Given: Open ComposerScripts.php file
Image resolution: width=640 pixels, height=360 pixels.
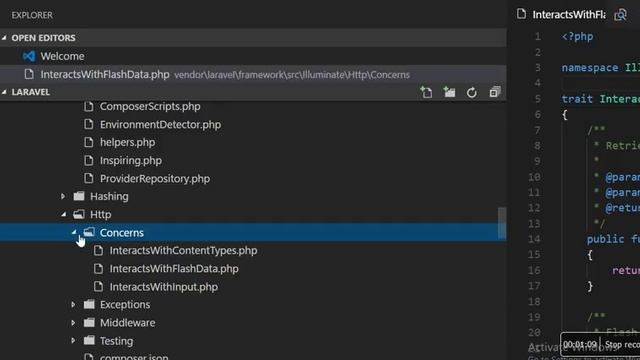Looking at the screenshot, I should tap(150, 107).
